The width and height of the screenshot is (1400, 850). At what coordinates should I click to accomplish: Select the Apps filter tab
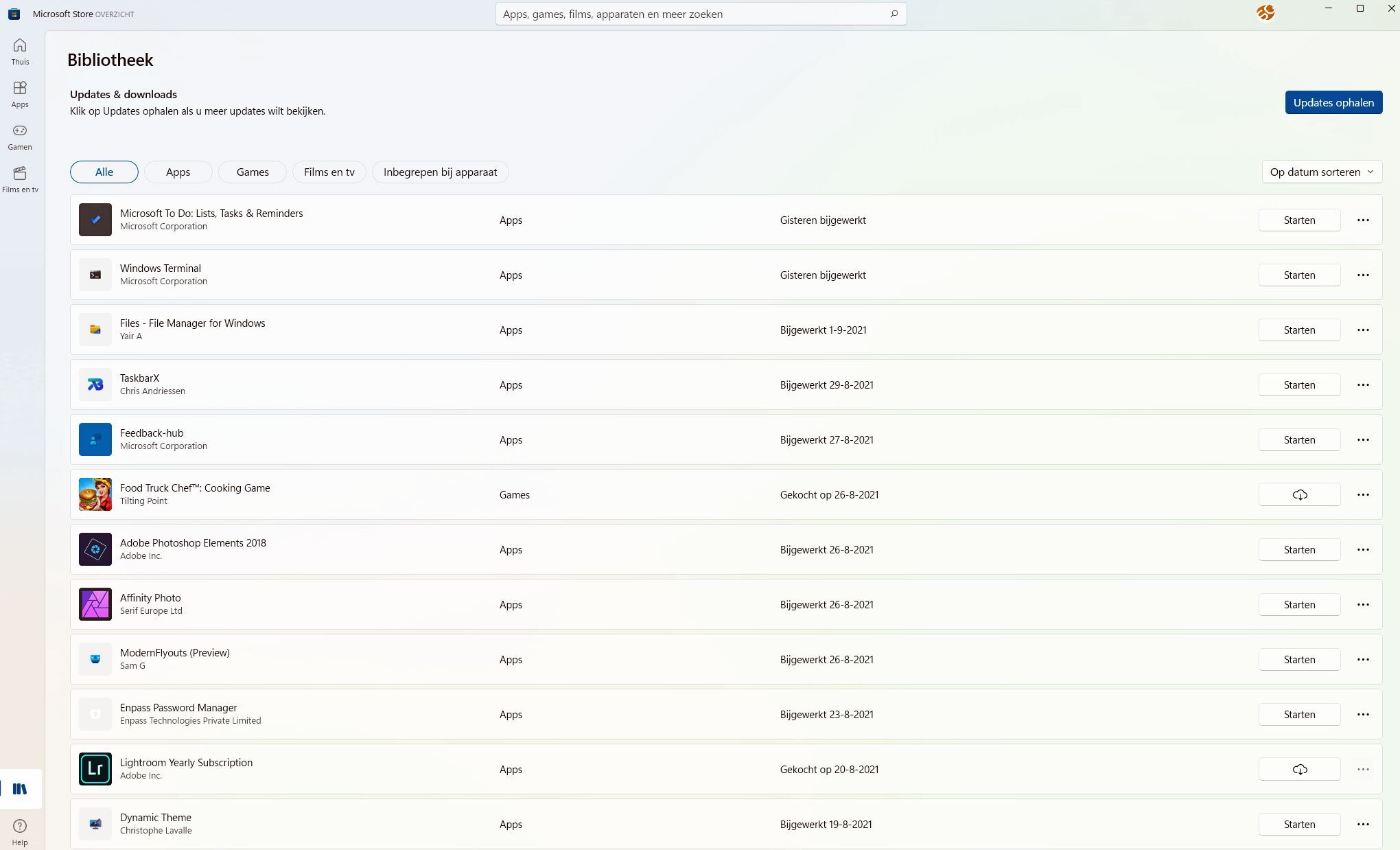[x=178, y=172]
